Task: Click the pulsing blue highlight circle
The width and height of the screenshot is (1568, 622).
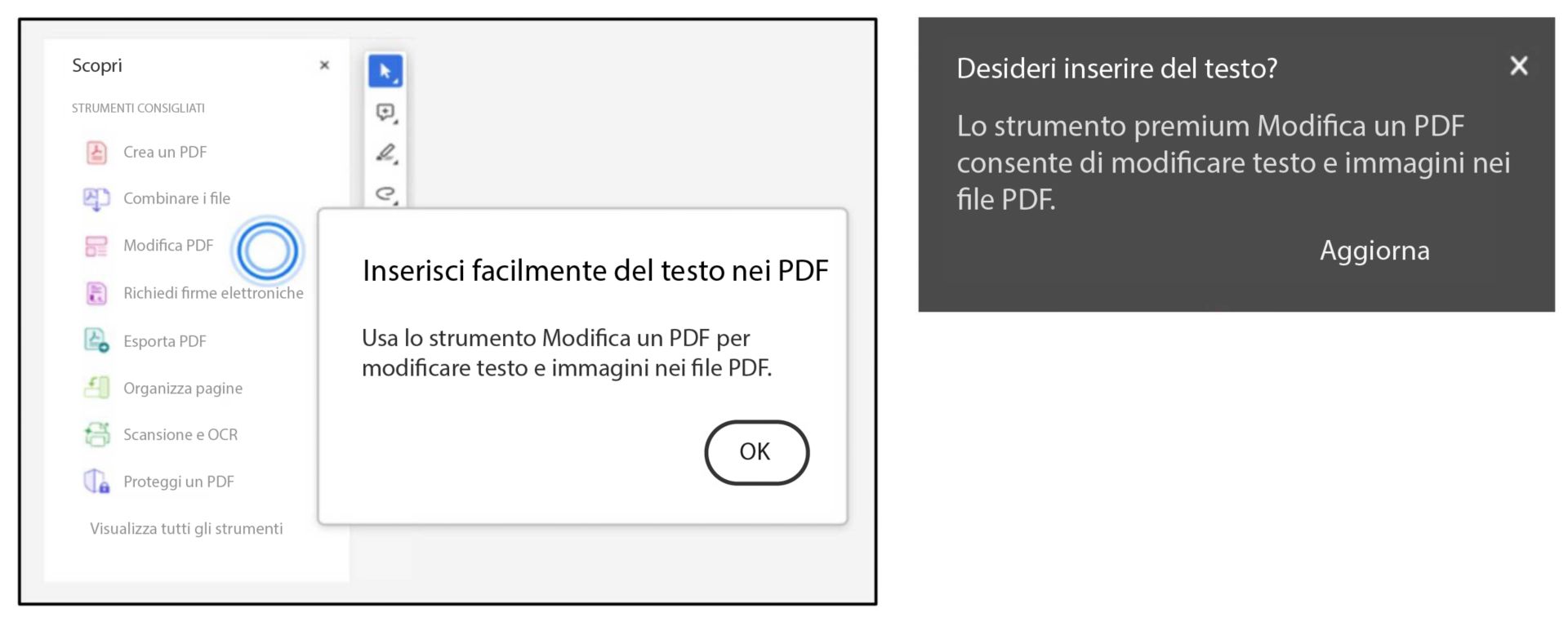Action: pos(267,251)
